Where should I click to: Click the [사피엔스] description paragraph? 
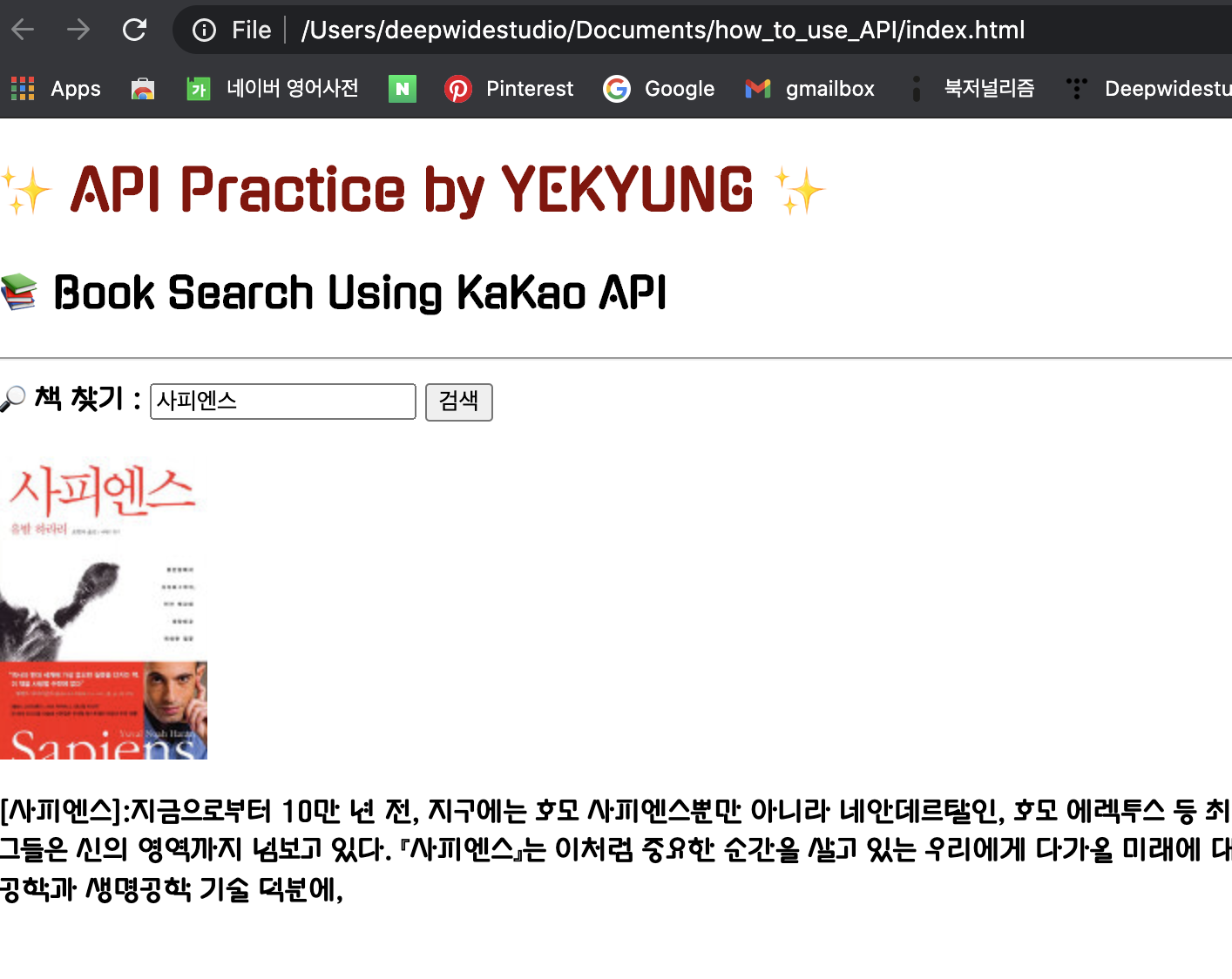(616, 849)
